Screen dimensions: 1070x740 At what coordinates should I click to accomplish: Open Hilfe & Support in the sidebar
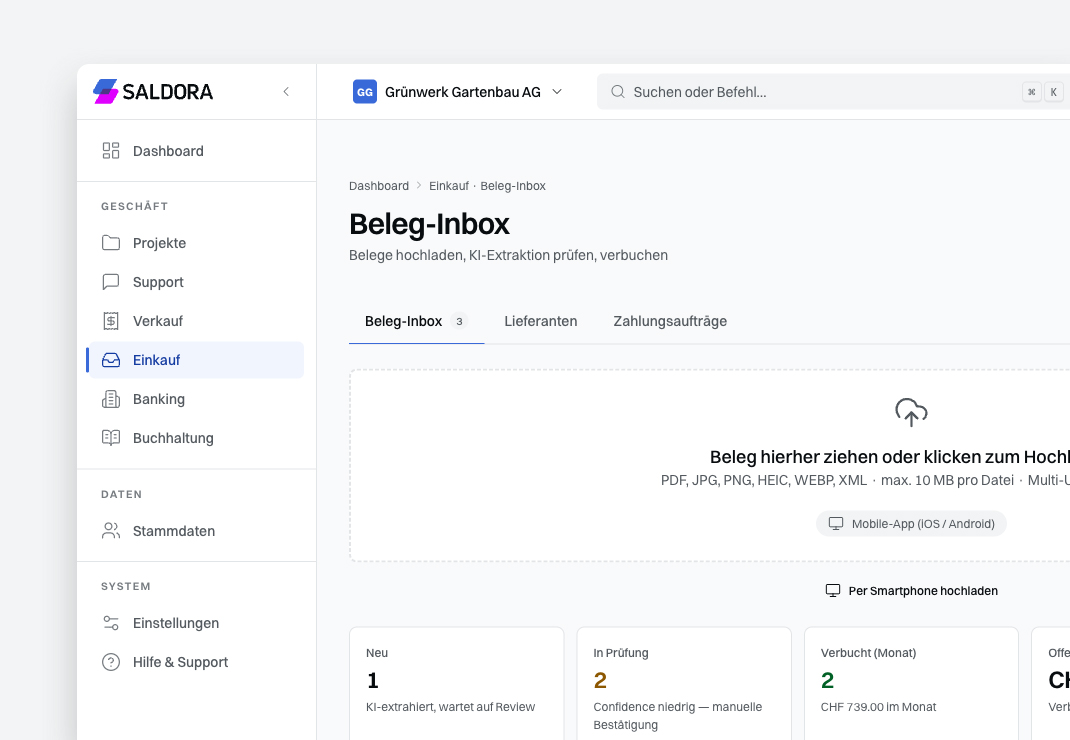coord(197,661)
